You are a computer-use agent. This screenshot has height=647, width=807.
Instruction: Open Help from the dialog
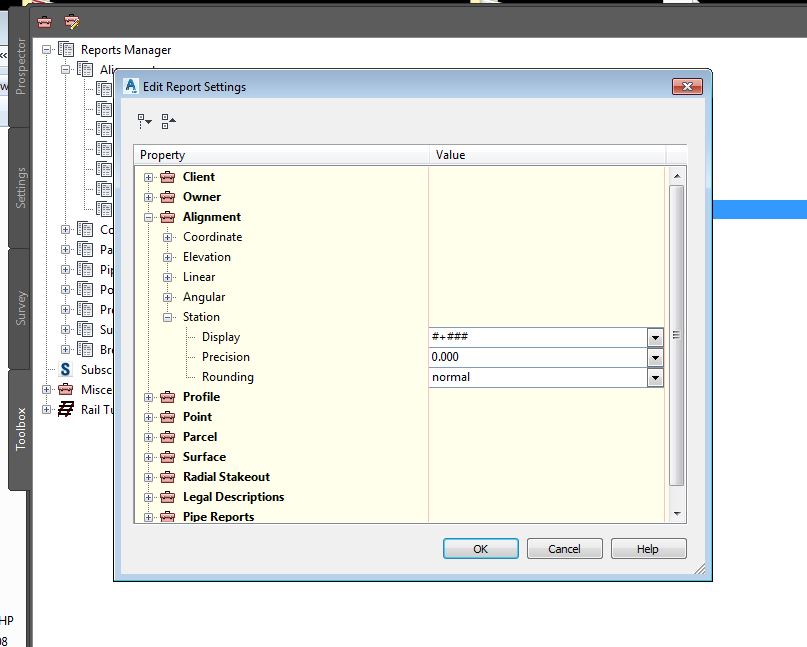tap(648, 548)
